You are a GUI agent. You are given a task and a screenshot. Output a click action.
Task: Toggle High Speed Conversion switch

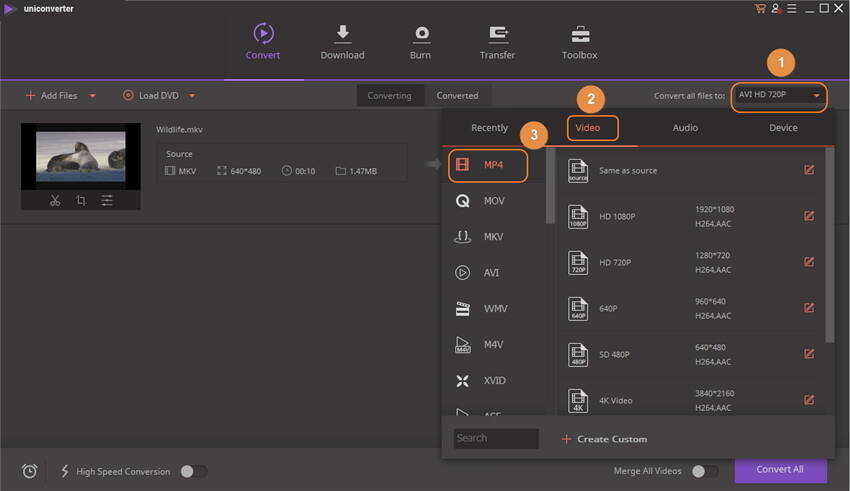pyautogui.click(x=194, y=471)
